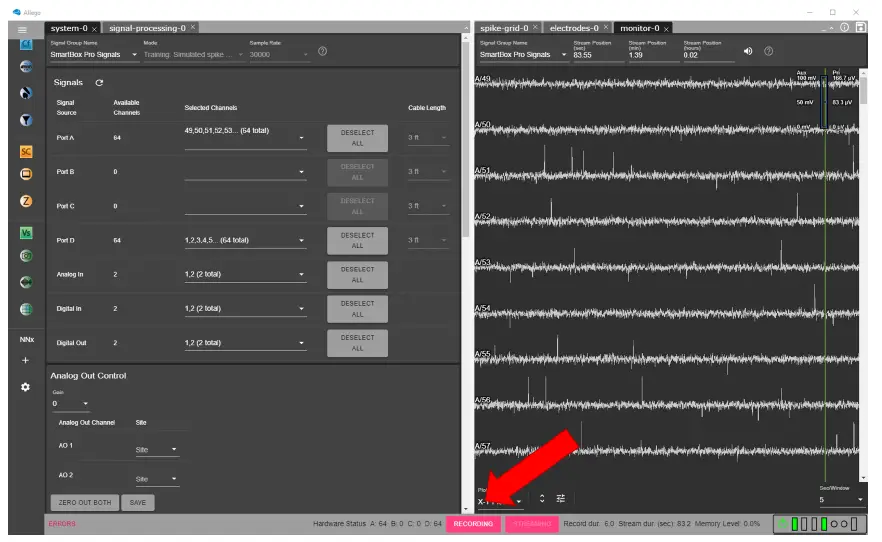The width and height of the screenshot is (882, 542).
Task: Close the monitor-0 tab
Action: [x=666, y=29]
